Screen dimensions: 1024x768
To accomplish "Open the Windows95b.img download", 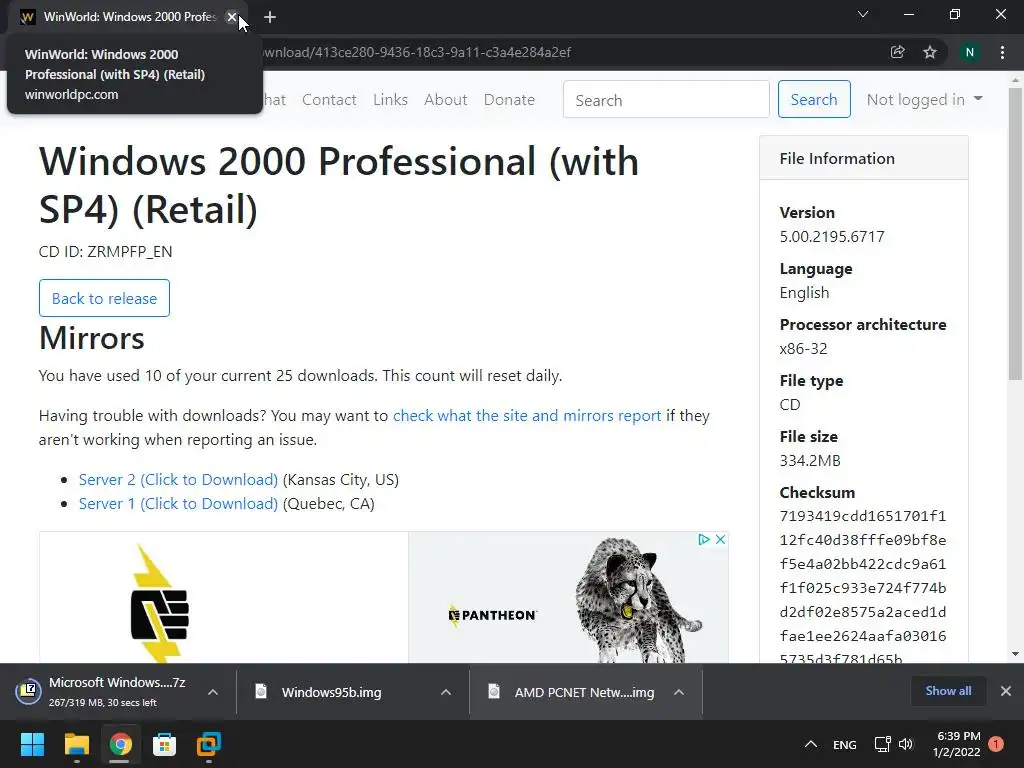I will (331, 692).
